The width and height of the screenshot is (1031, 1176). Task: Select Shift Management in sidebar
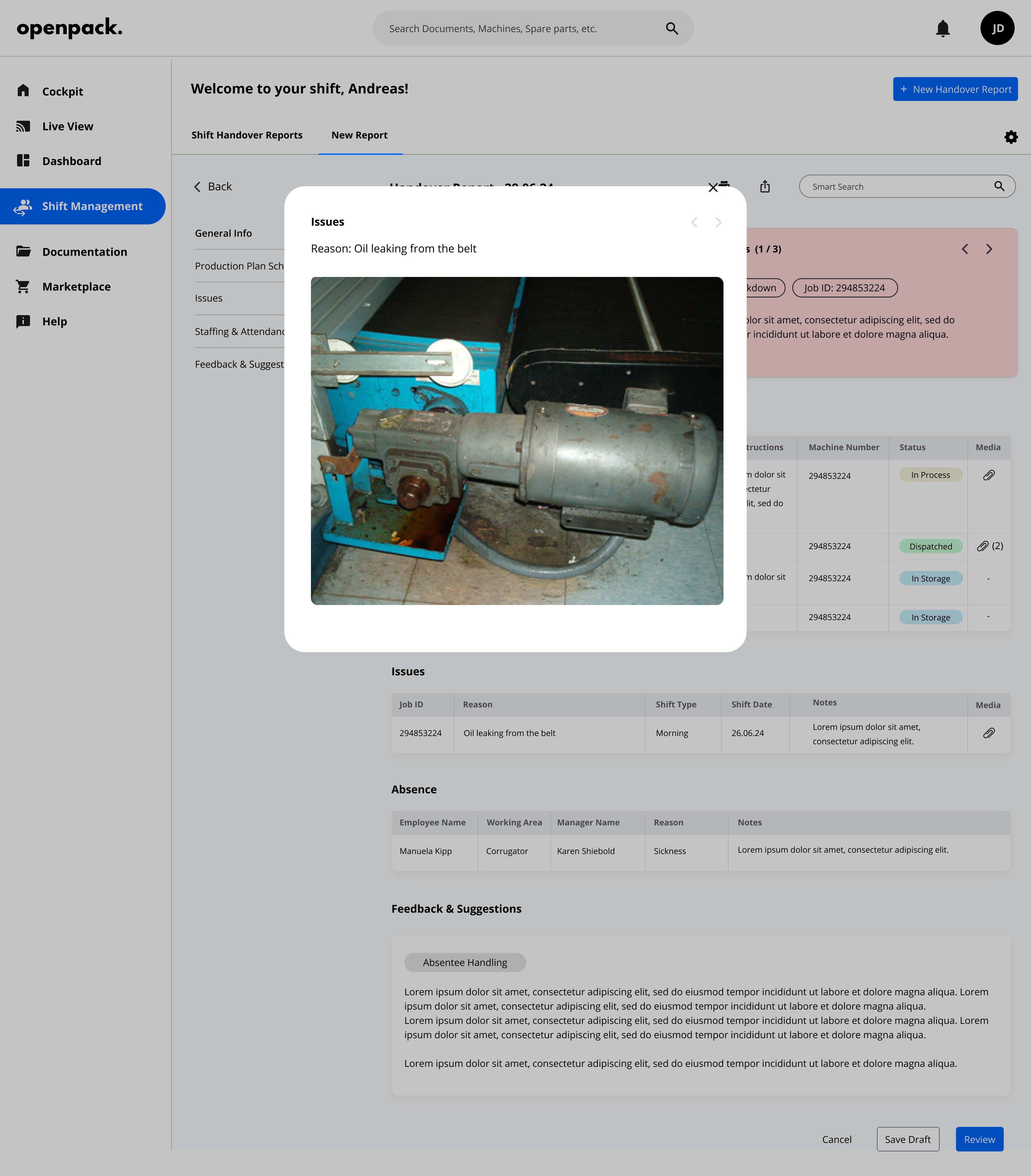[82, 206]
